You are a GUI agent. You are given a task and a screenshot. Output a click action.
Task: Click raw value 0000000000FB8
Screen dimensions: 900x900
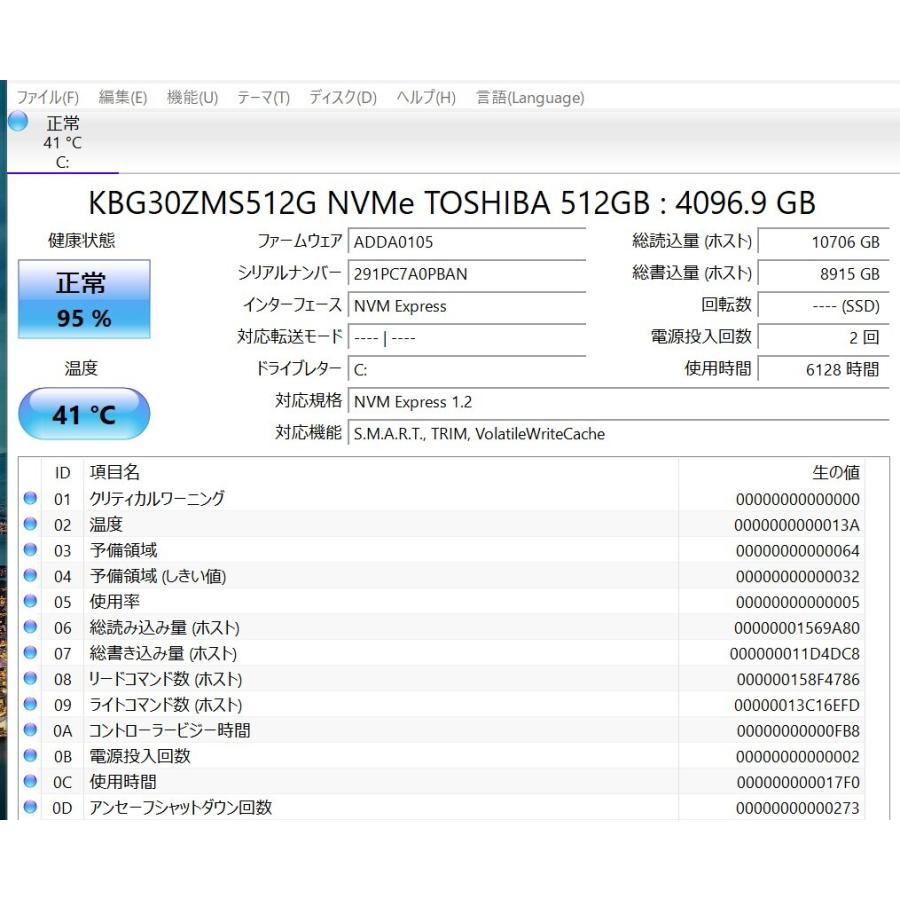point(798,731)
